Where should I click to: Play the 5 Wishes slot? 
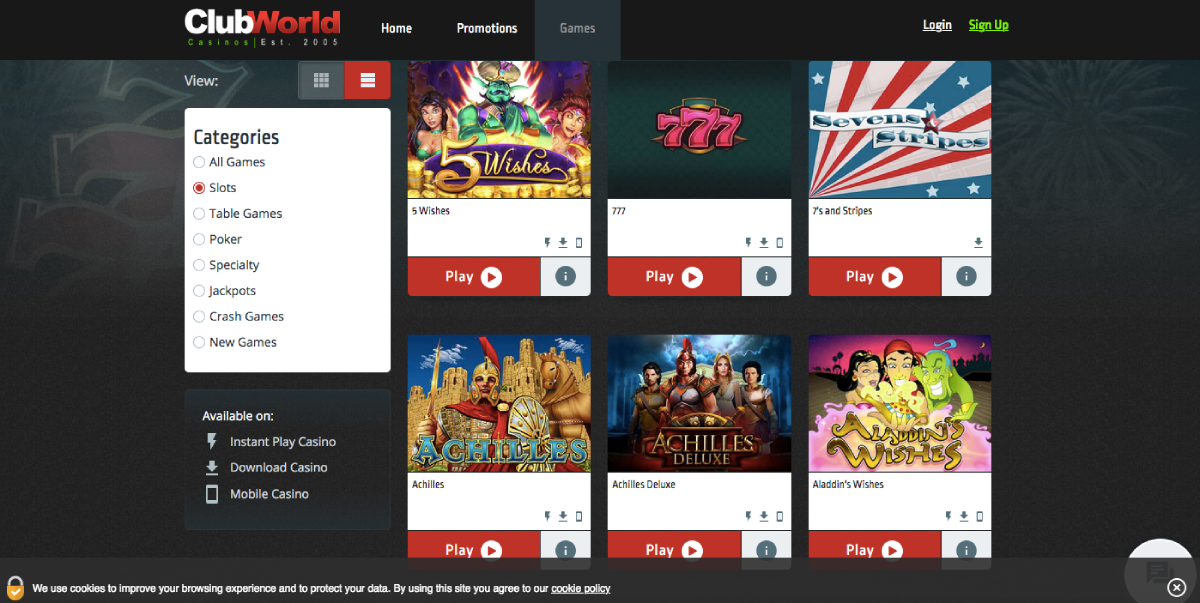coord(474,277)
